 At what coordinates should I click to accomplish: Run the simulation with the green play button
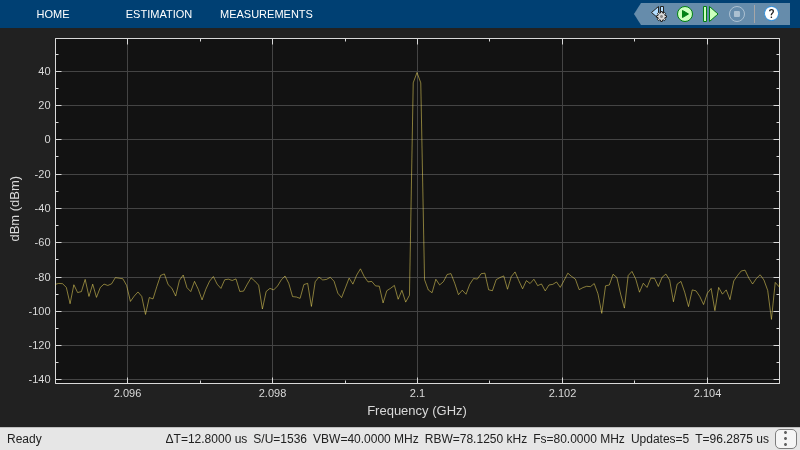(x=685, y=14)
